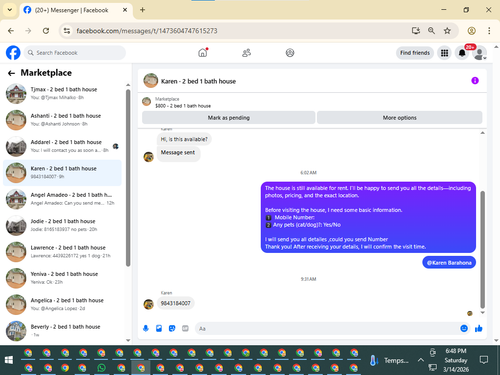Open the account profile menu

click(x=480, y=53)
